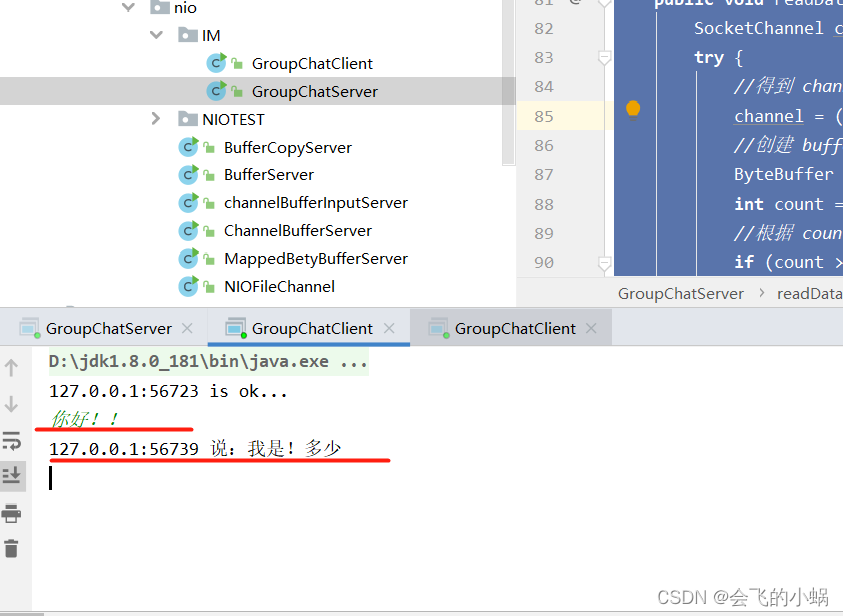Open BufferServer class file
The width and height of the screenshot is (843, 616).
(269, 175)
